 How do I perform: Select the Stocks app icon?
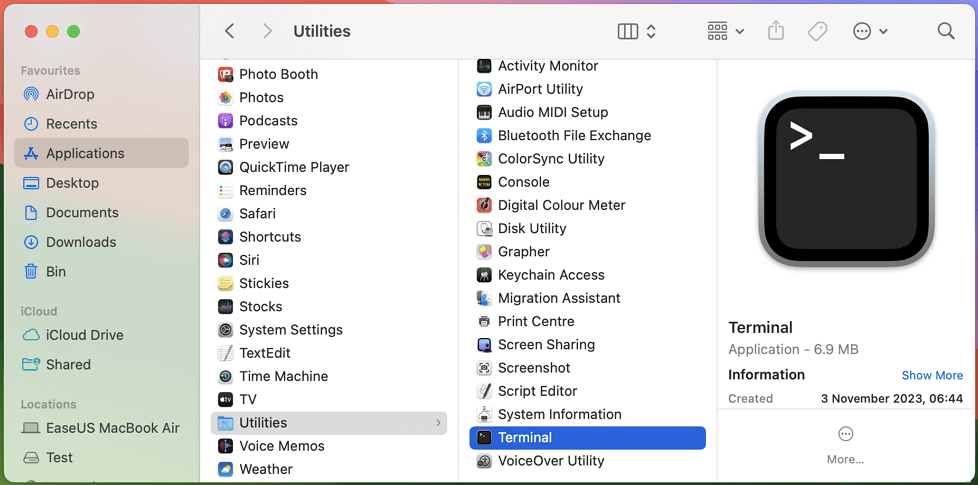point(225,306)
